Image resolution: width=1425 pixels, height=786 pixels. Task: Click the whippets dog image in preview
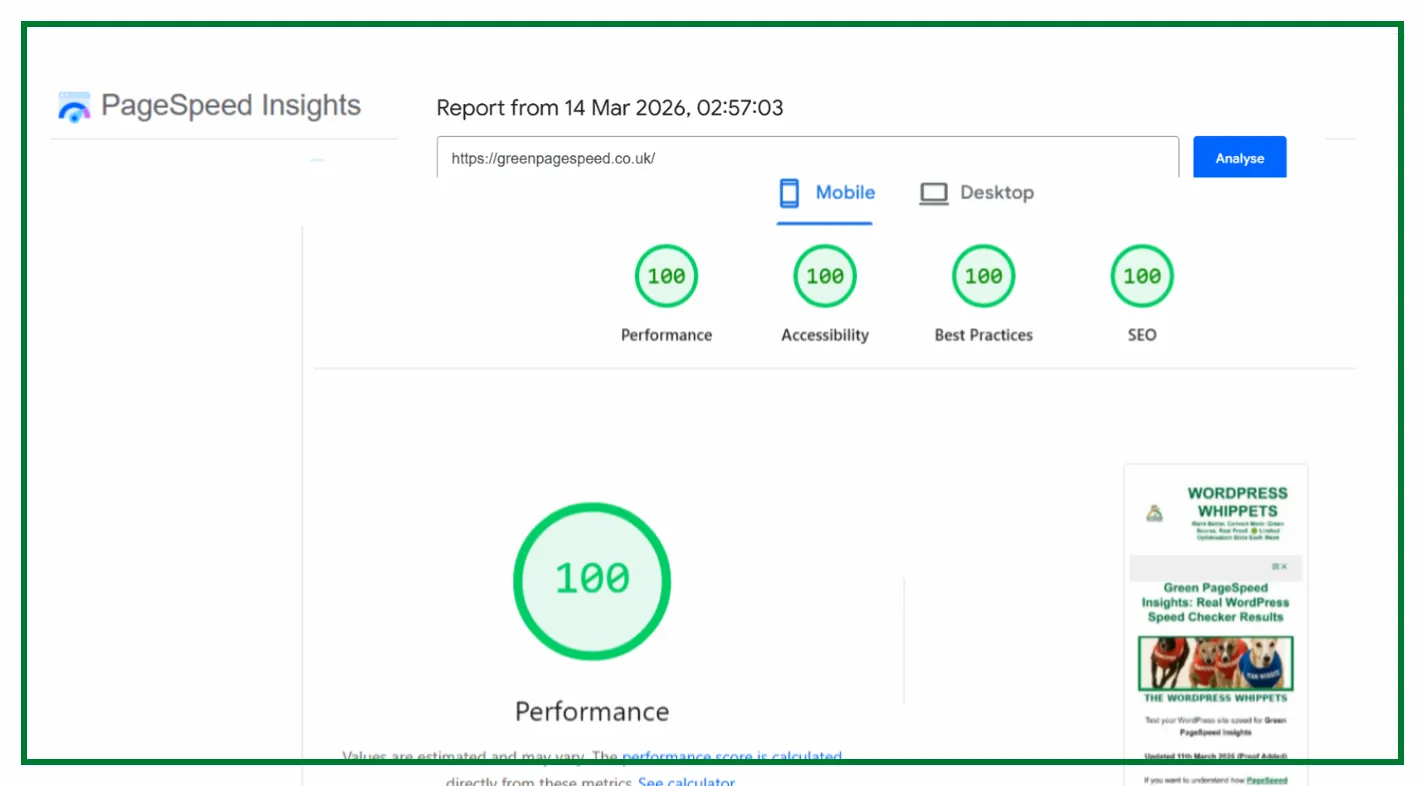pos(1215,663)
